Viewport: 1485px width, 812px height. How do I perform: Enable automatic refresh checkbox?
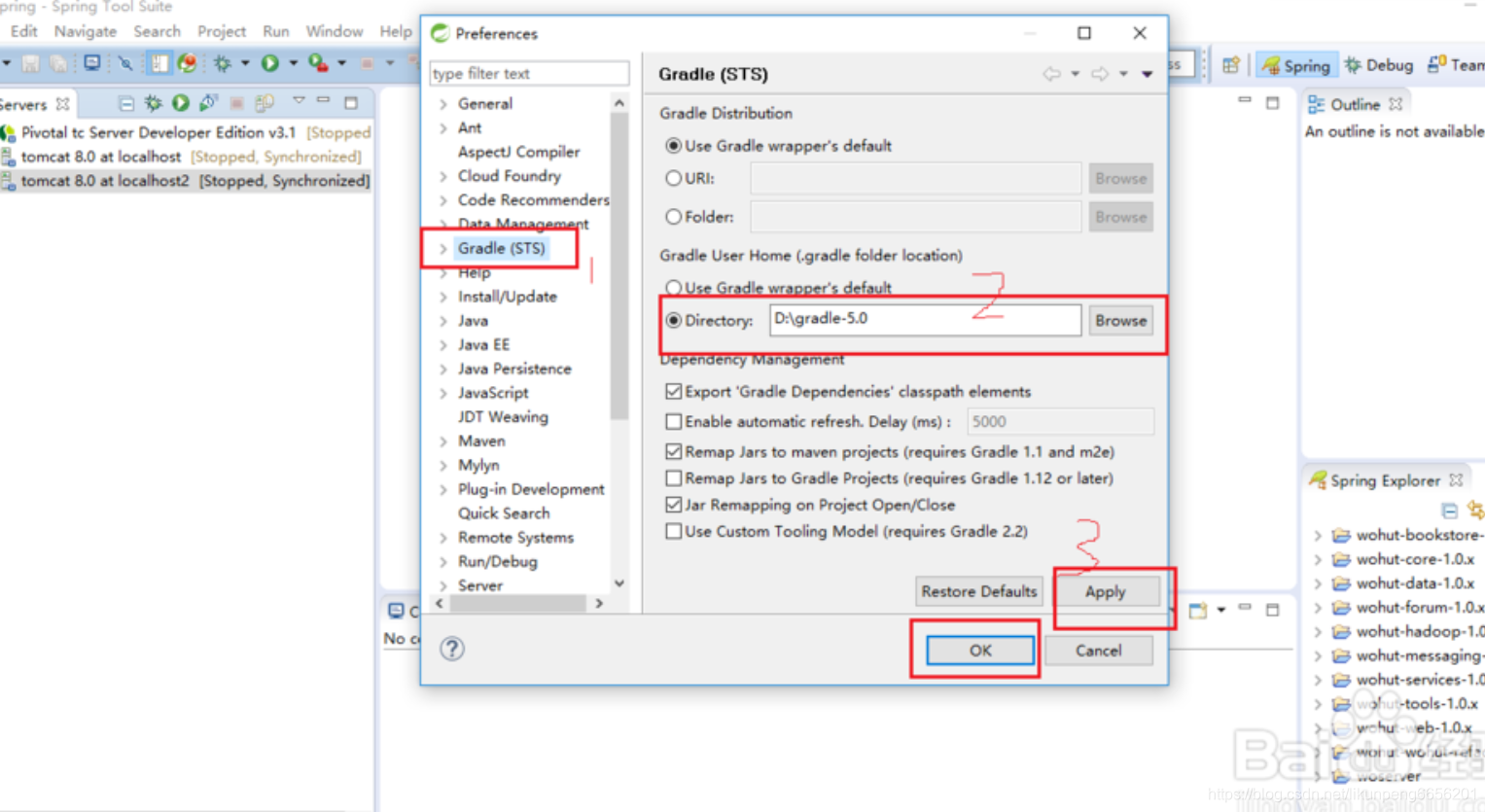point(673,421)
